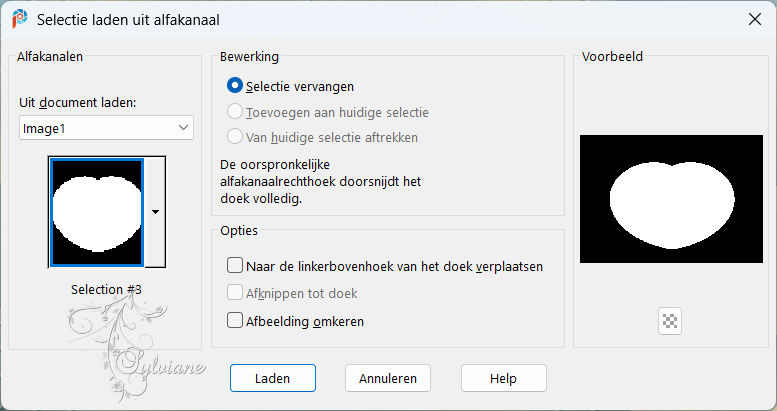
Task: Click the dialog title bar text
Action: coord(128,20)
